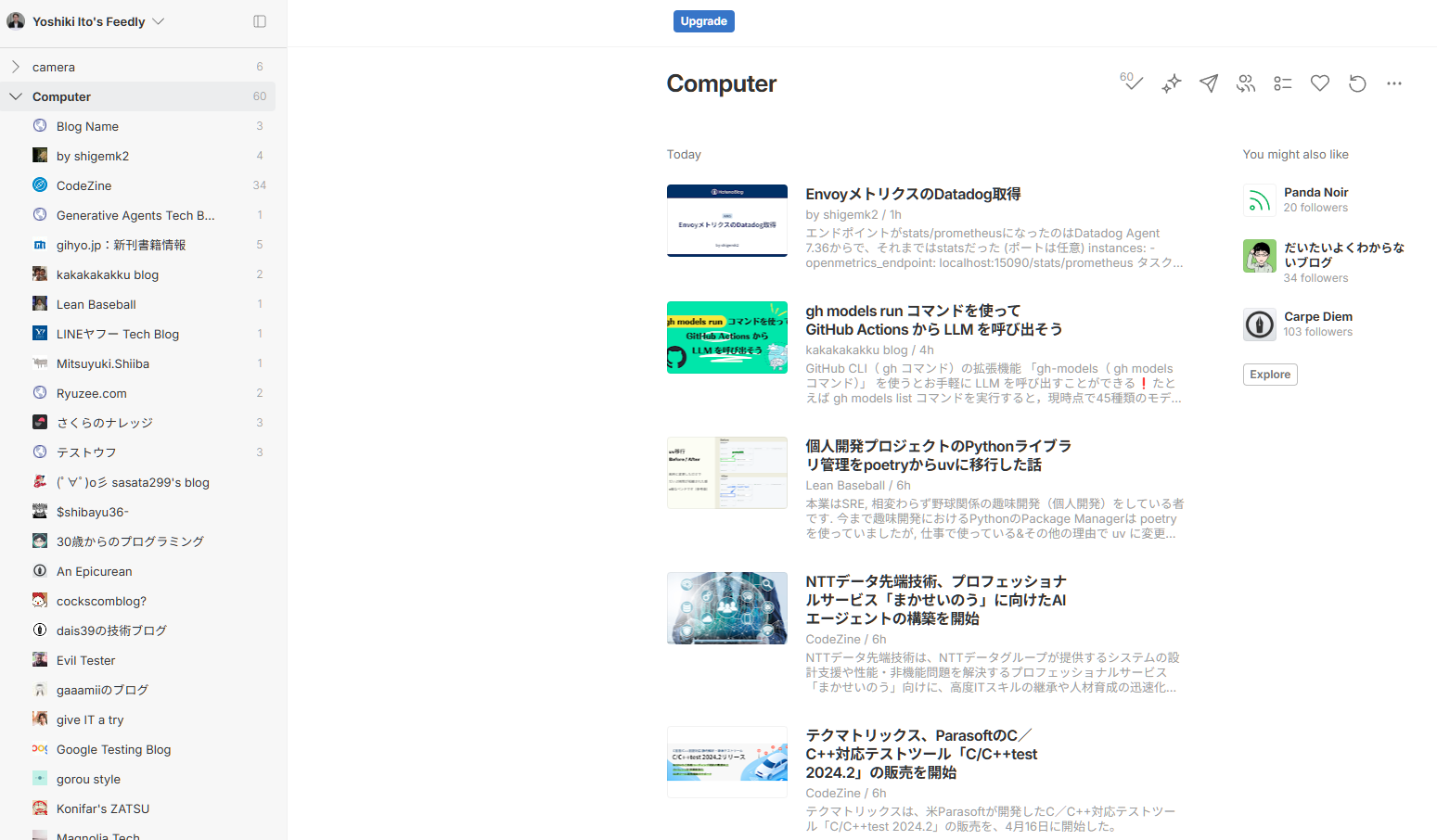Click the Explore button
This screenshot has height=840, width=1437.
click(1270, 375)
